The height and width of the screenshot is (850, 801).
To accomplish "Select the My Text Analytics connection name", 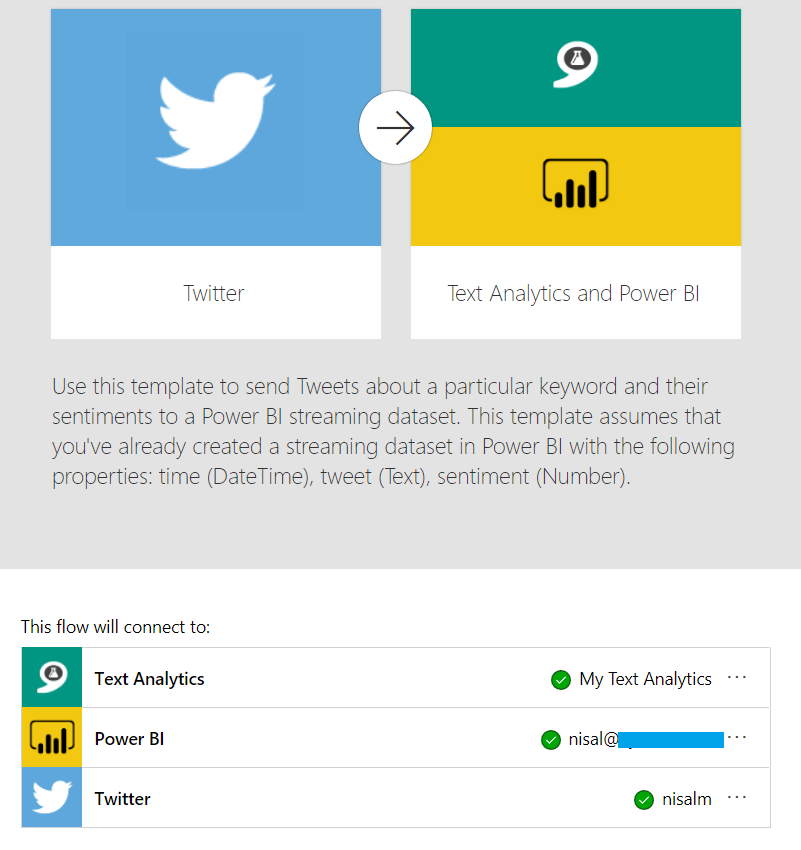I will click(645, 679).
